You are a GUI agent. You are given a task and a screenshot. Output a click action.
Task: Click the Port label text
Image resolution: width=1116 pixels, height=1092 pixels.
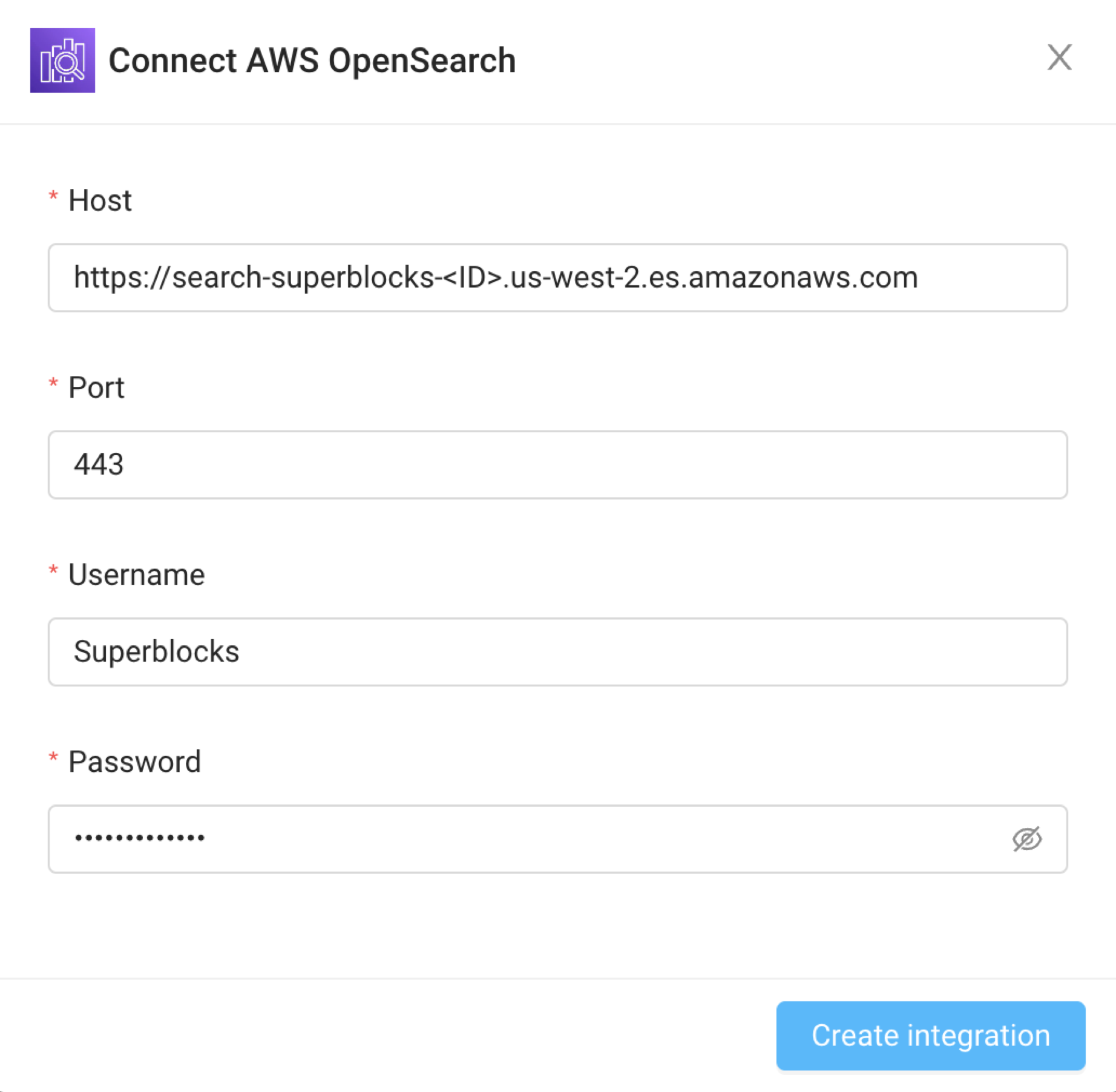[x=96, y=387]
